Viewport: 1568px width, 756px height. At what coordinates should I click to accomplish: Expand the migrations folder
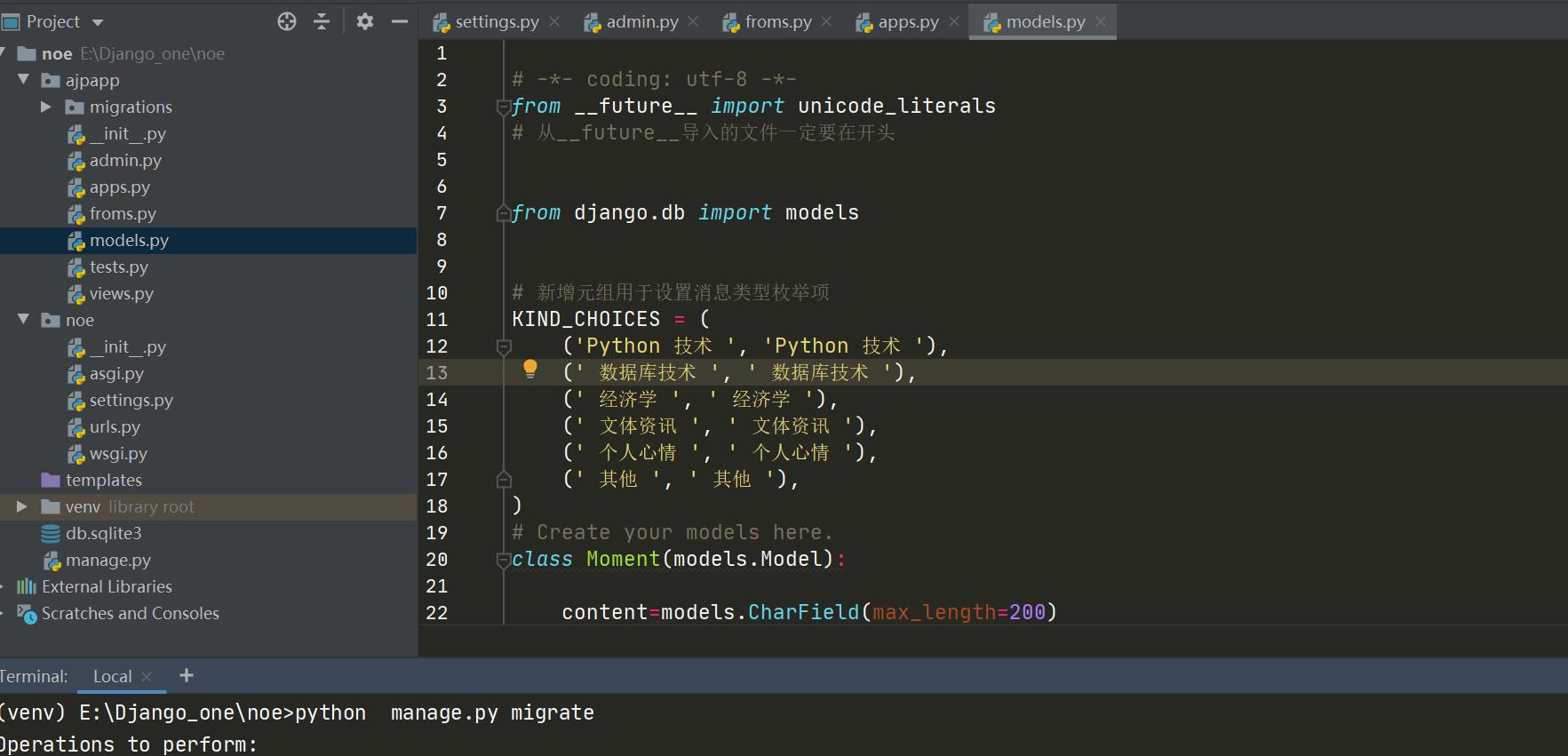tap(46, 107)
